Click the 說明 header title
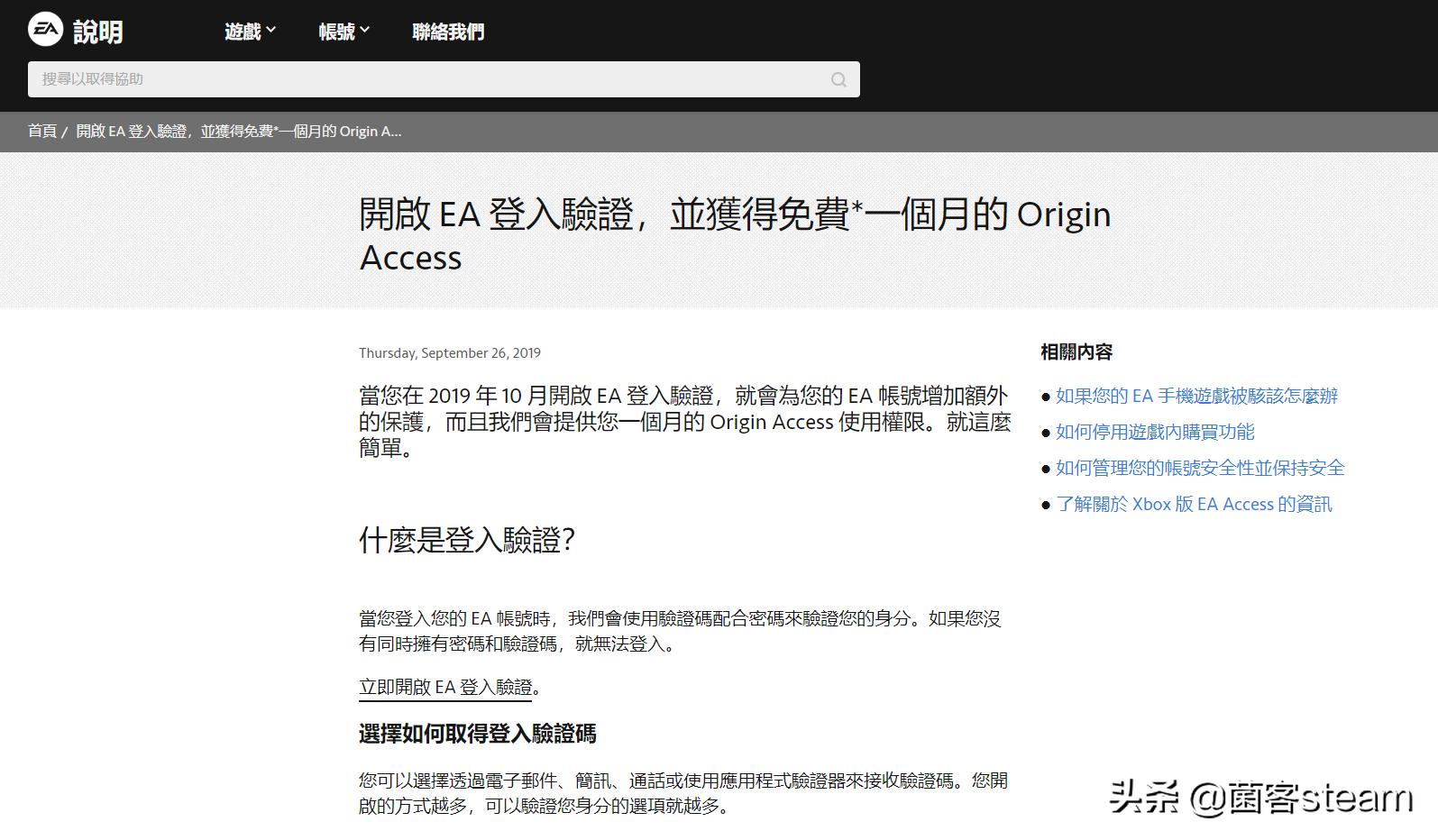The width and height of the screenshot is (1438, 840). 97,32
